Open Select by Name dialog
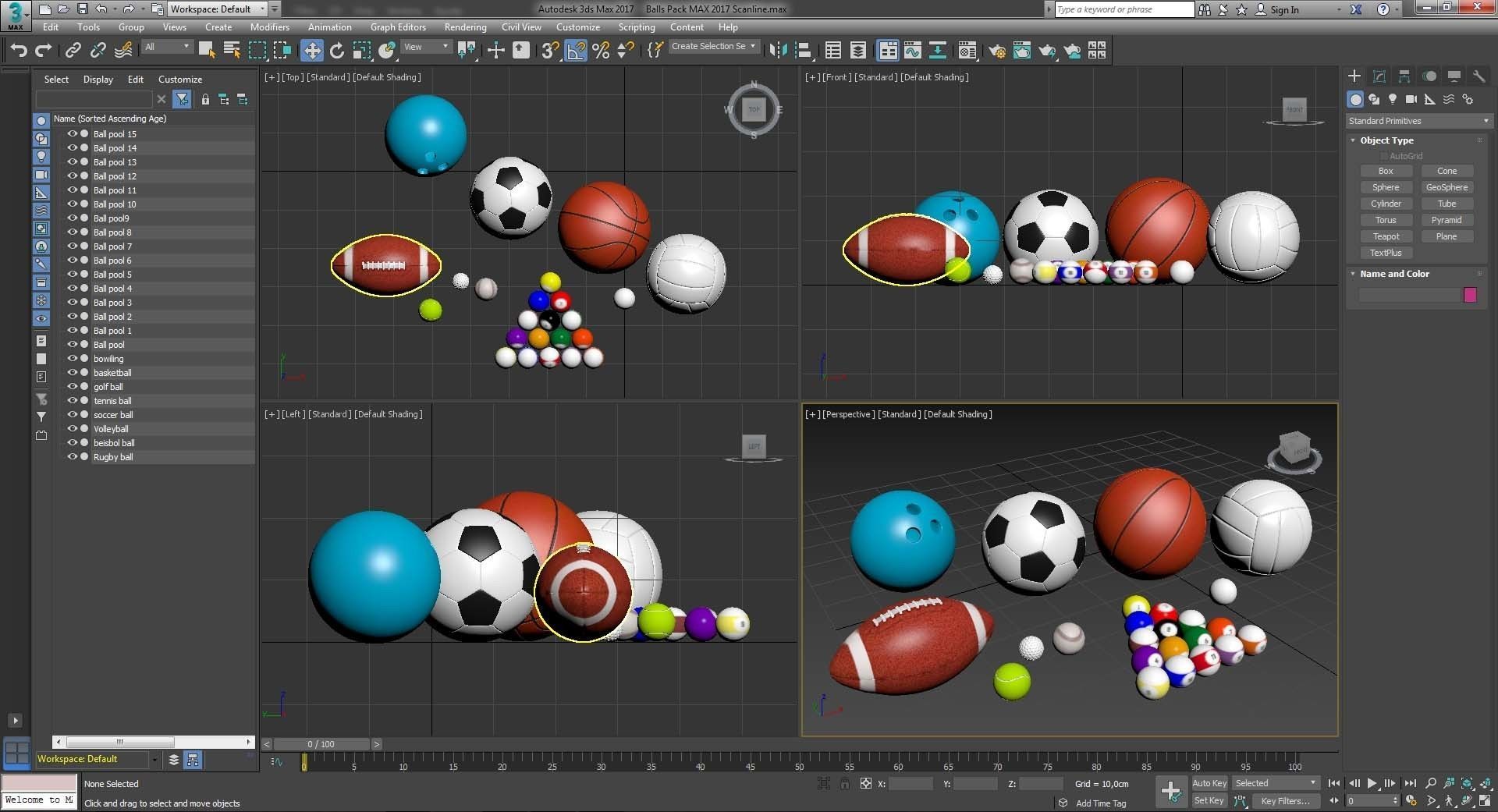Image resolution: width=1498 pixels, height=812 pixels. pyautogui.click(x=232, y=51)
